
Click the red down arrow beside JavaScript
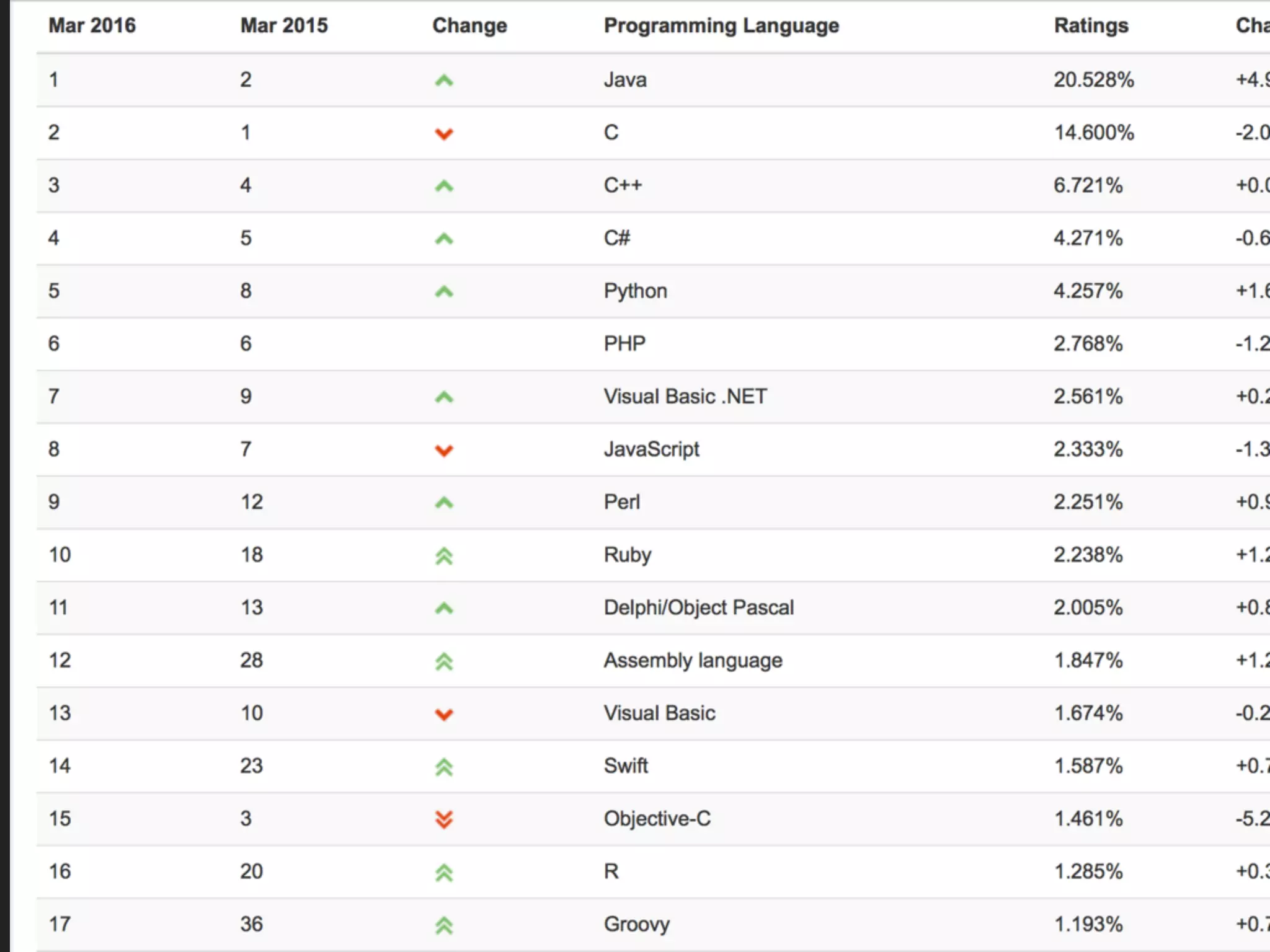click(x=444, y=451)
